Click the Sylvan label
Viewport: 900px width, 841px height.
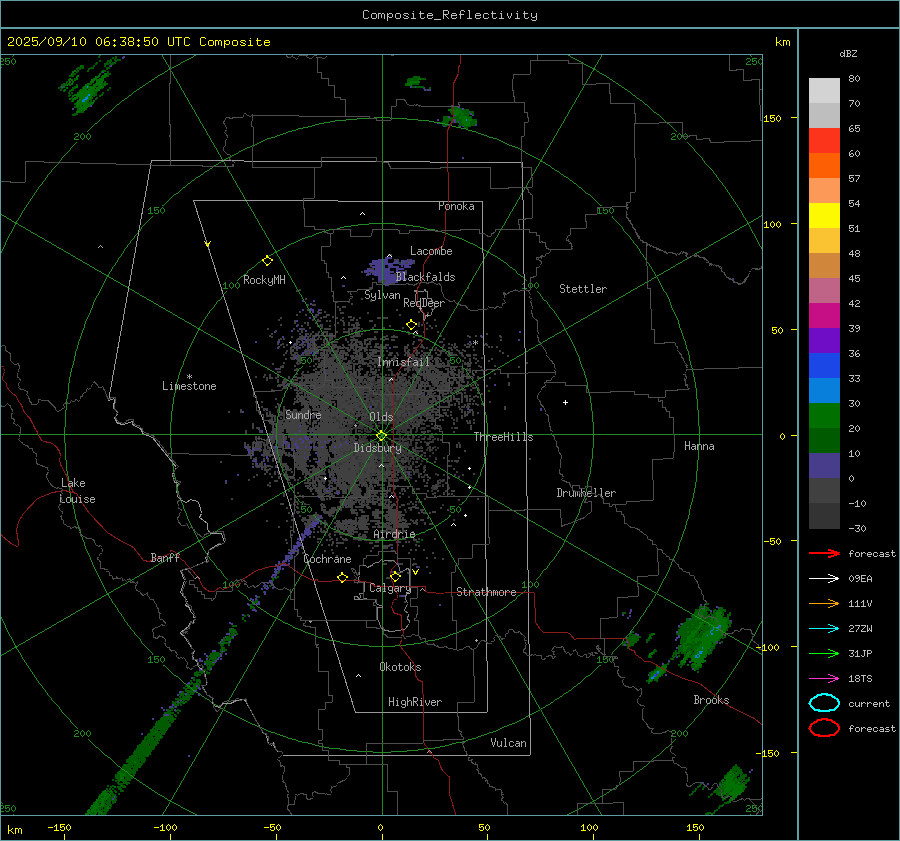click(382, 296)
